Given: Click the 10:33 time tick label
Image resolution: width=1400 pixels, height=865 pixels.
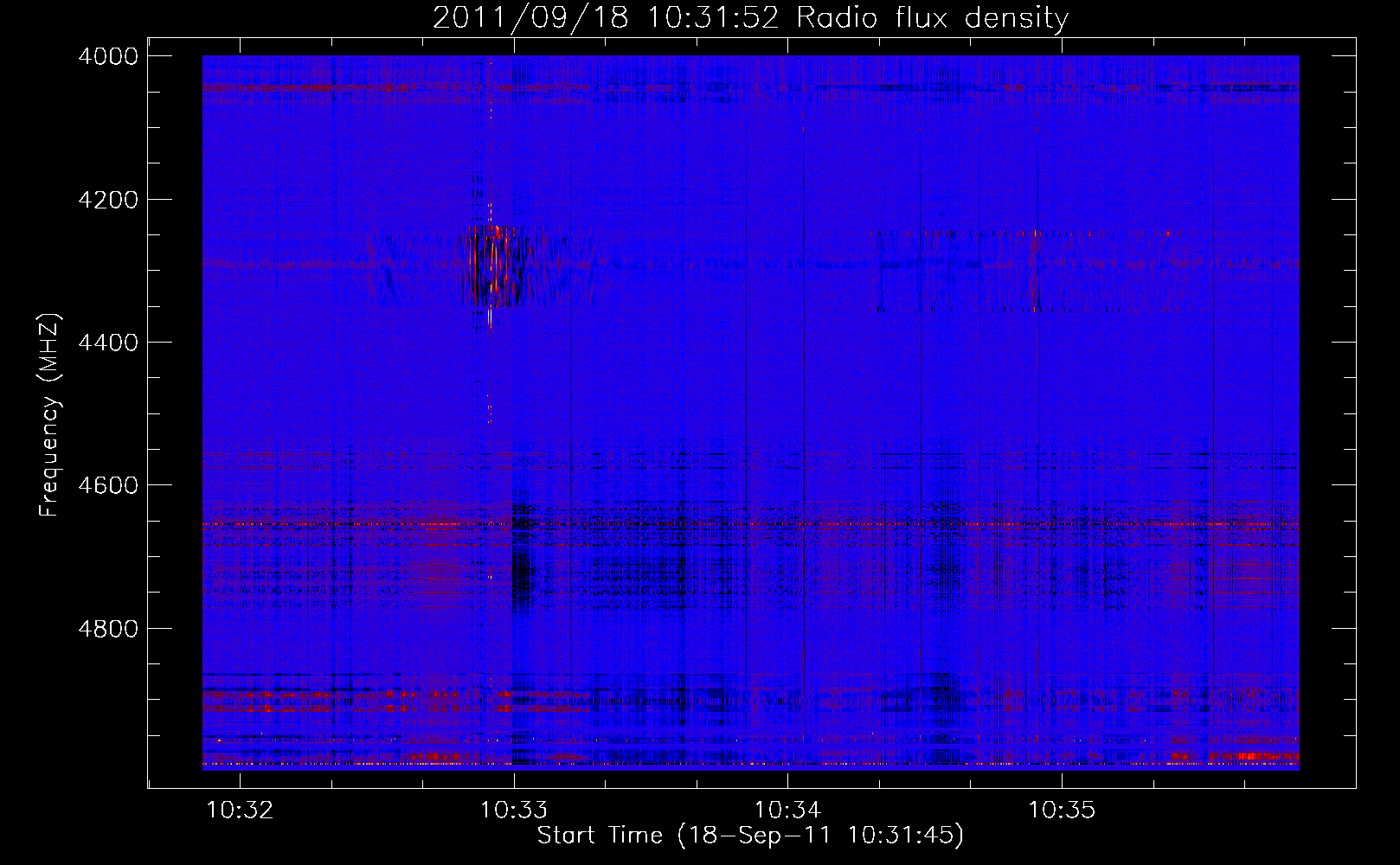Looking at the screenshot, I should pyautogui.click(x=515, y=810).
